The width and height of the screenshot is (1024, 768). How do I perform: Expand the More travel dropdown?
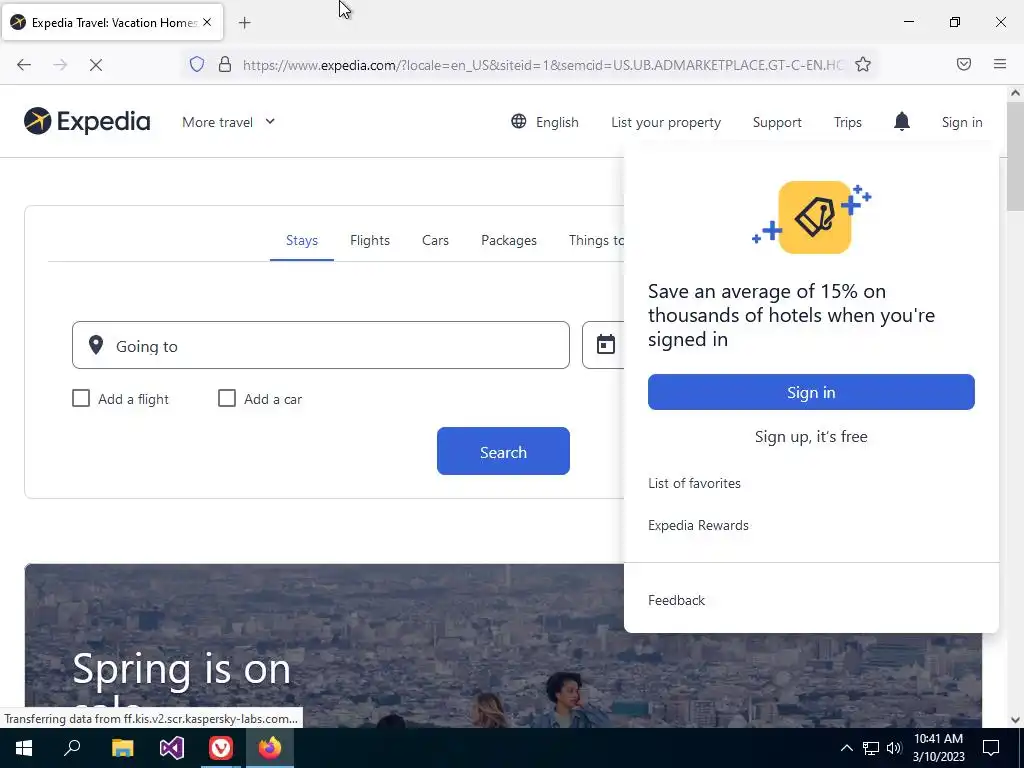[x=229, y=122]
